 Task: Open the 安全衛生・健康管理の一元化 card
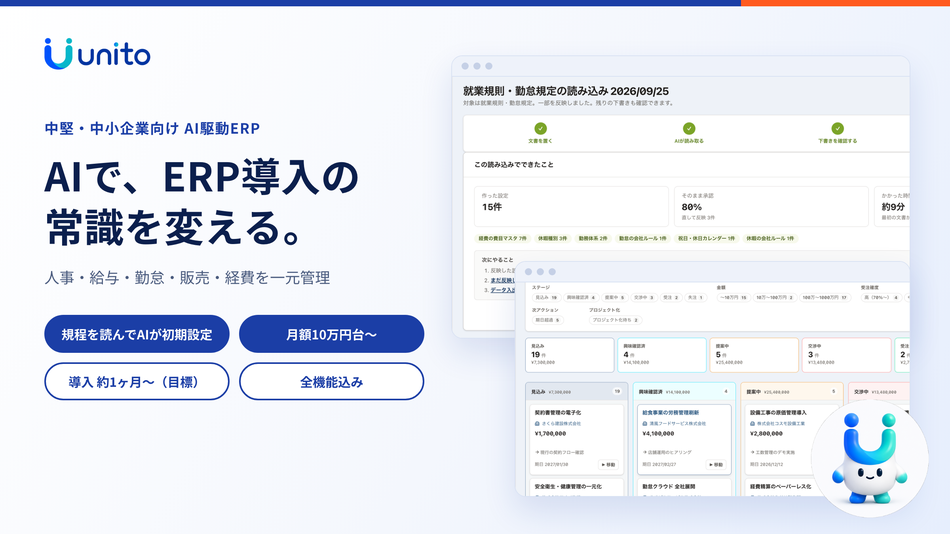pyautogui.click(x=576, y=487)
